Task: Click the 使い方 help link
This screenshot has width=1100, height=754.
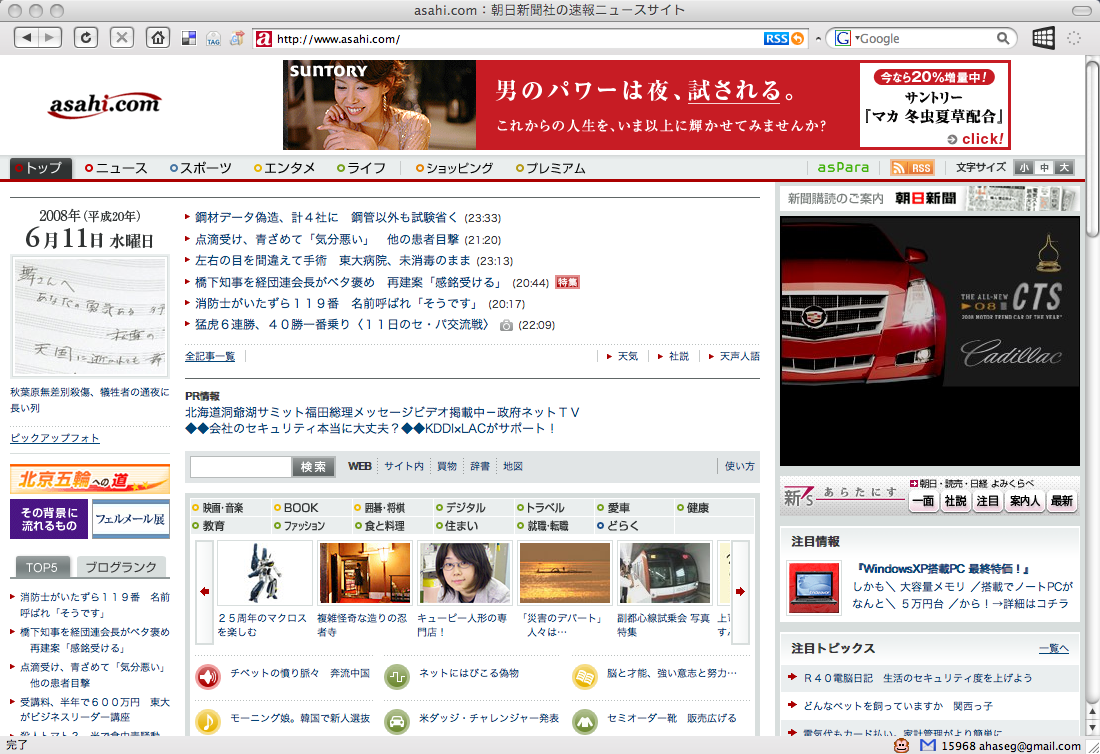Action: 739,466
